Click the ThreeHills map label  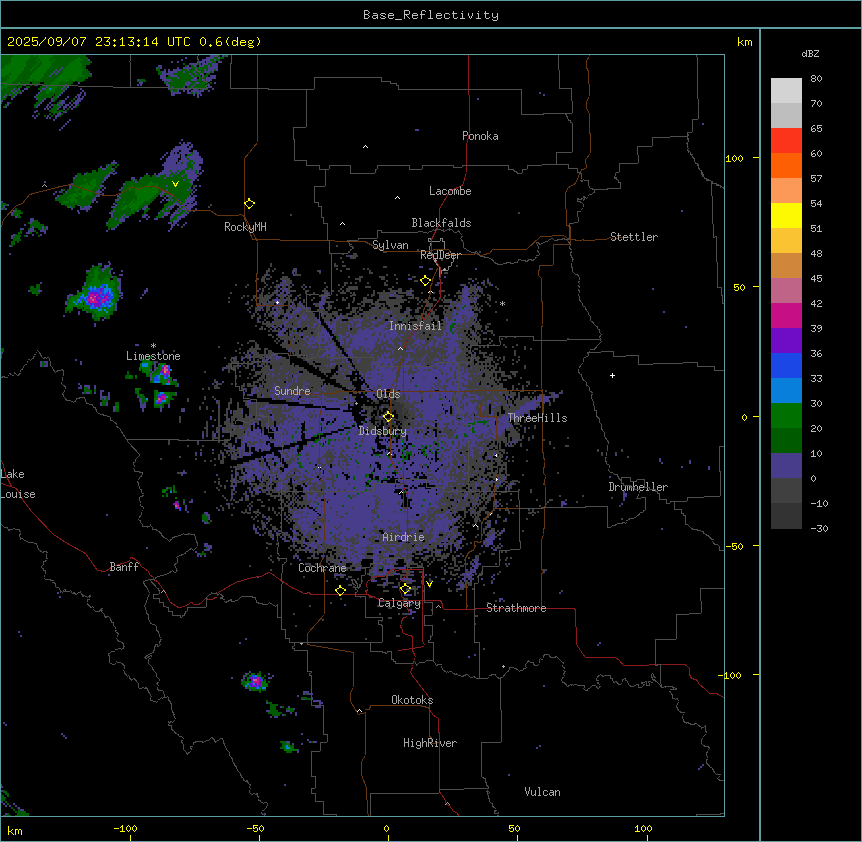click(x=537, y=418)
